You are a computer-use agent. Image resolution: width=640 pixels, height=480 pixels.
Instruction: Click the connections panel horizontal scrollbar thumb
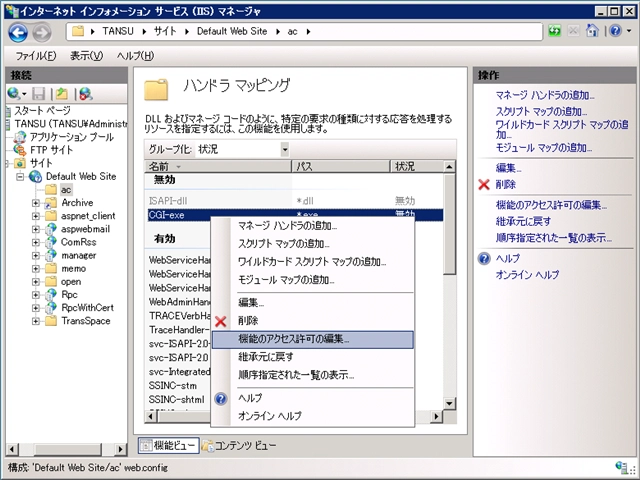pyautogui.click(x=67, y=449)
